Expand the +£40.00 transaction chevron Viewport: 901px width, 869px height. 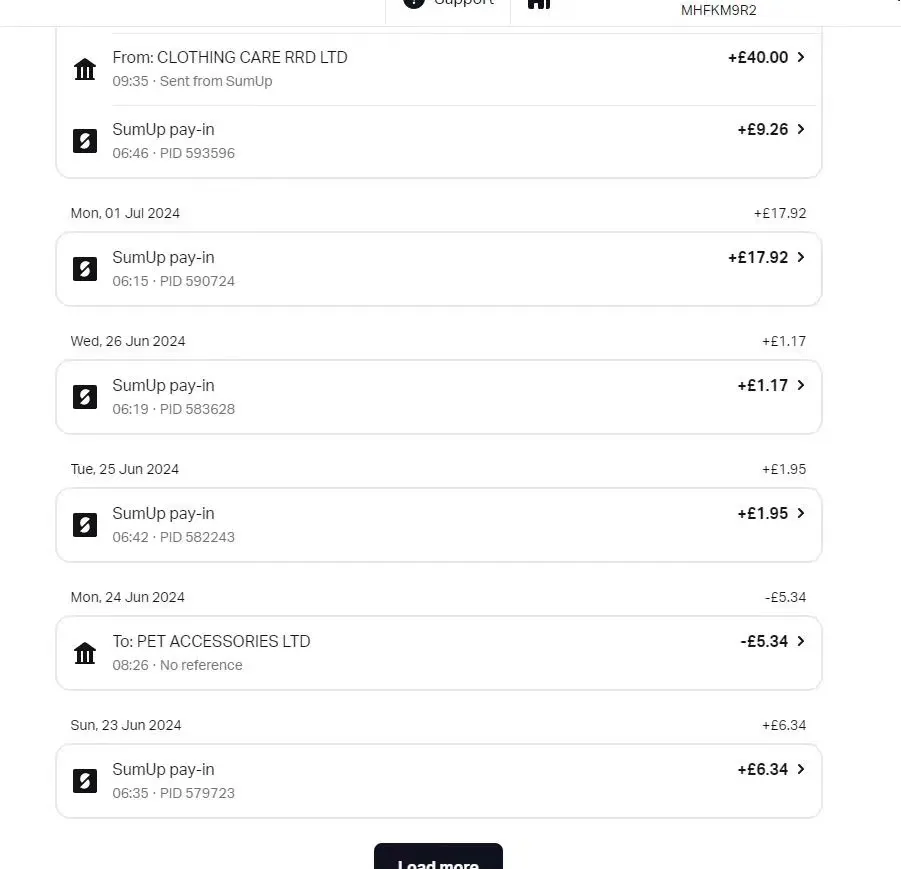(x=800, y=58)
